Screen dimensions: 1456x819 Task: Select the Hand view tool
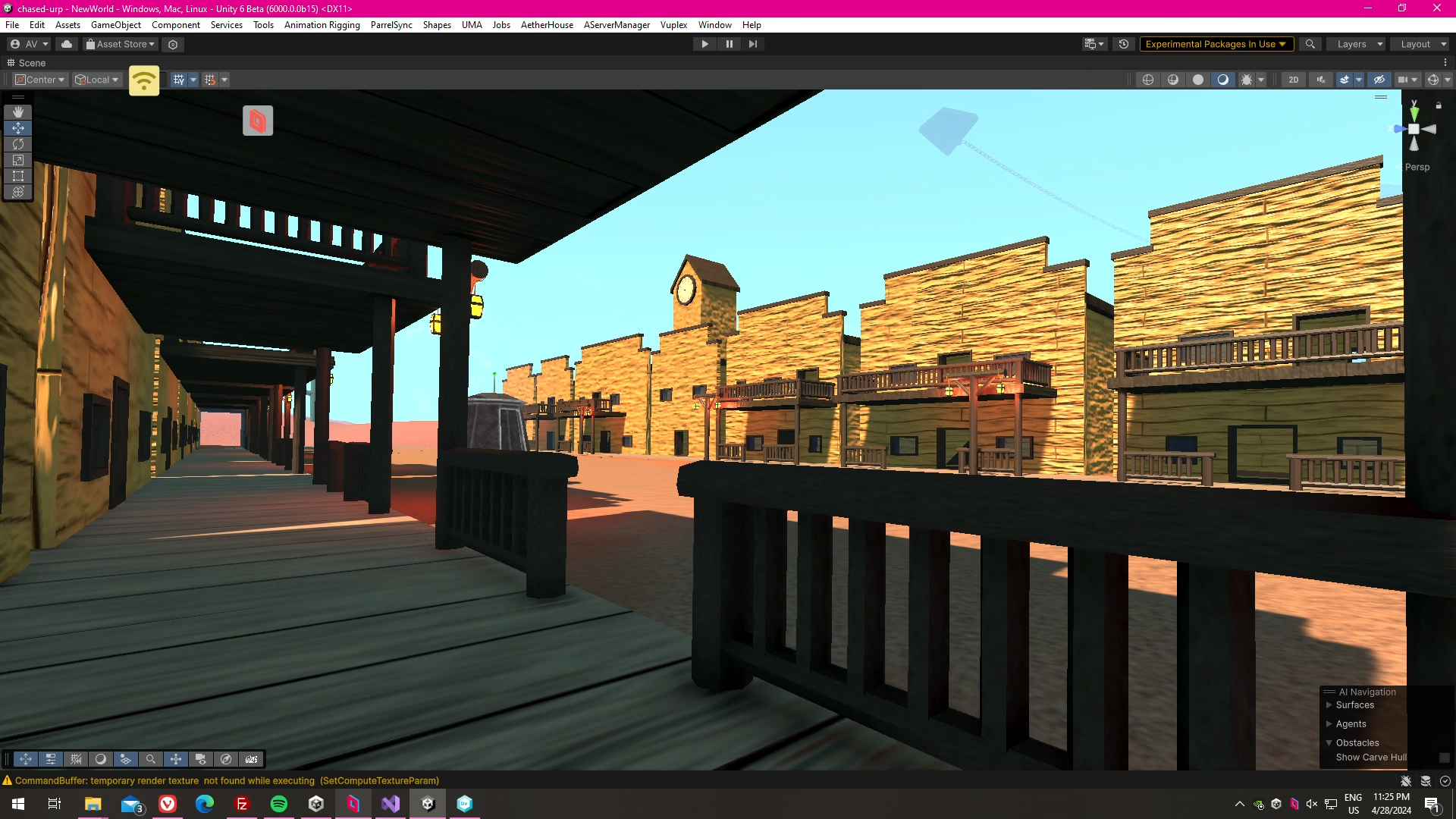(18, 112)
